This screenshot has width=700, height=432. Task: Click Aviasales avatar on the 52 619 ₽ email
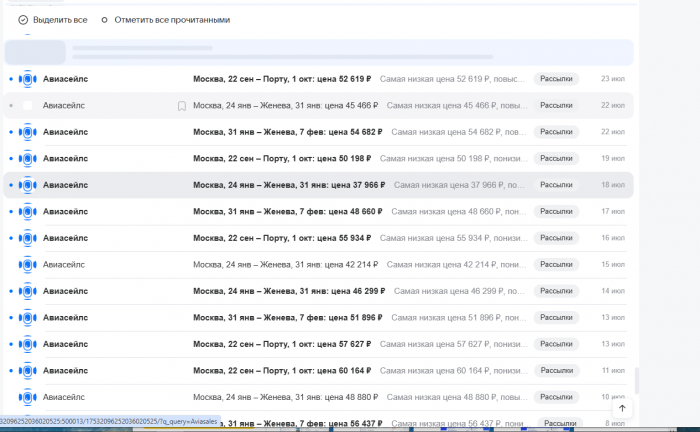point(27,78)
